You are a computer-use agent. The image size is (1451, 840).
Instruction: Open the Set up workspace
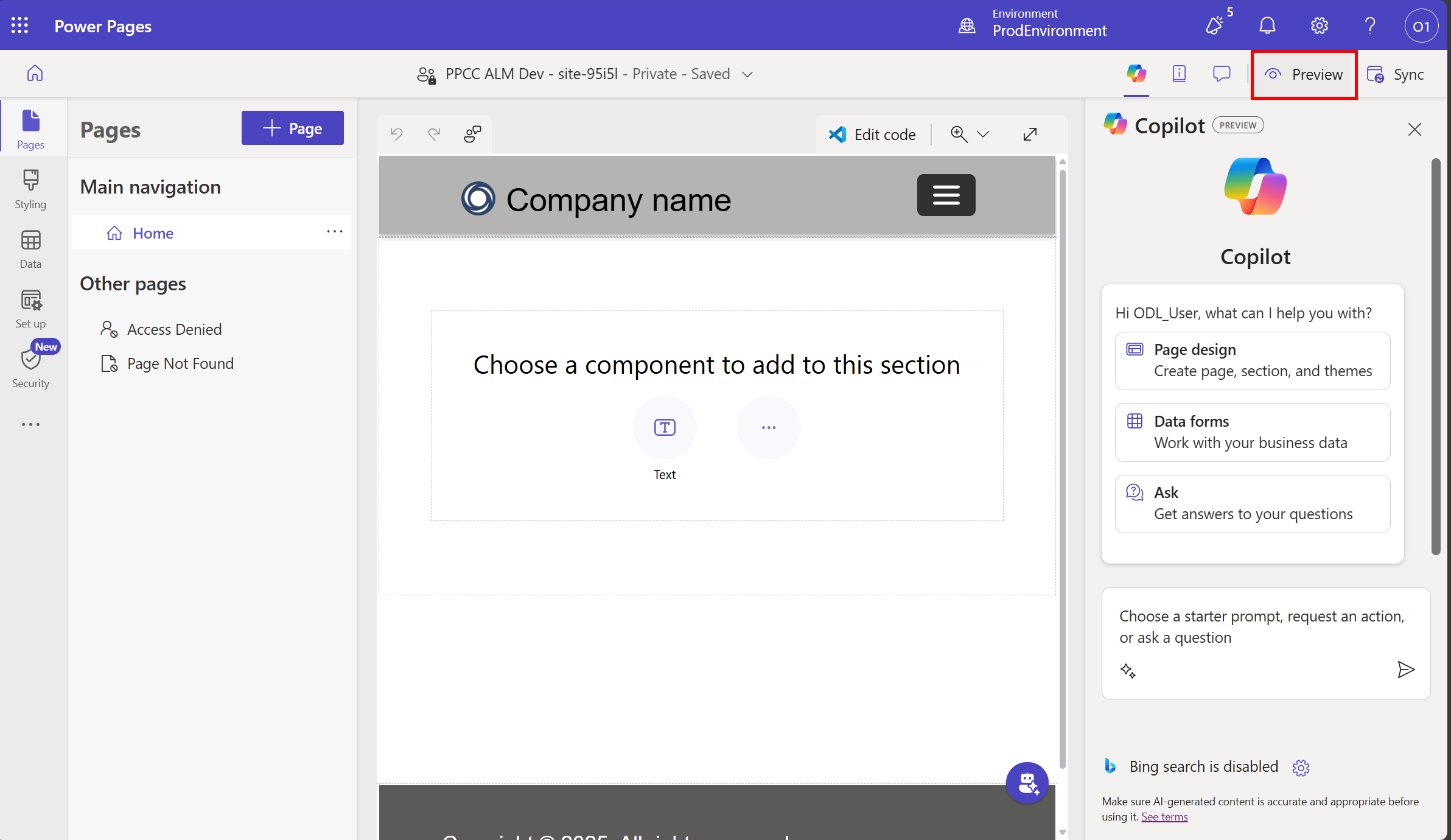(x=30, y=307)
